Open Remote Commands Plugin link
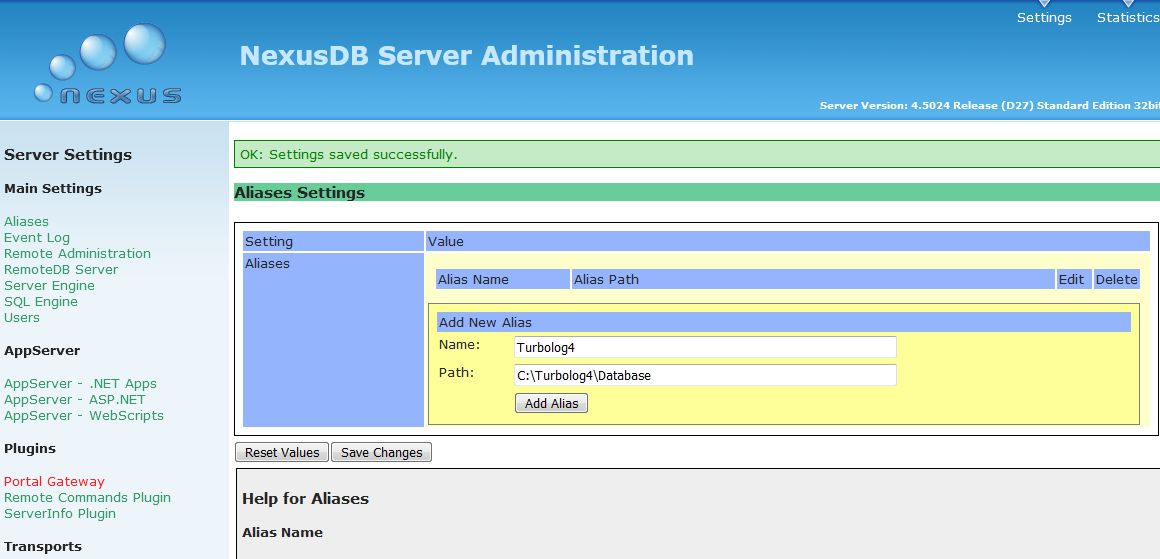Image resolution: width=1160 pixels, height=559 pixels. click(x=87, y=498)
